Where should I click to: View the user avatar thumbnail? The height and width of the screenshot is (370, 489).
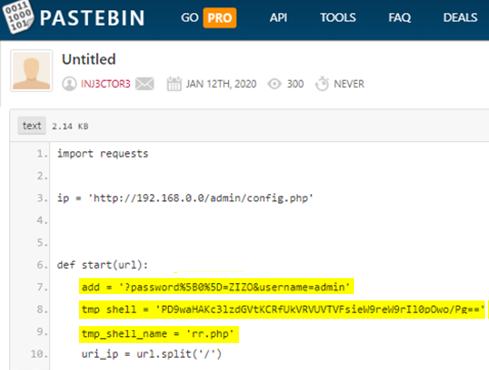click(x=31, y=71)
